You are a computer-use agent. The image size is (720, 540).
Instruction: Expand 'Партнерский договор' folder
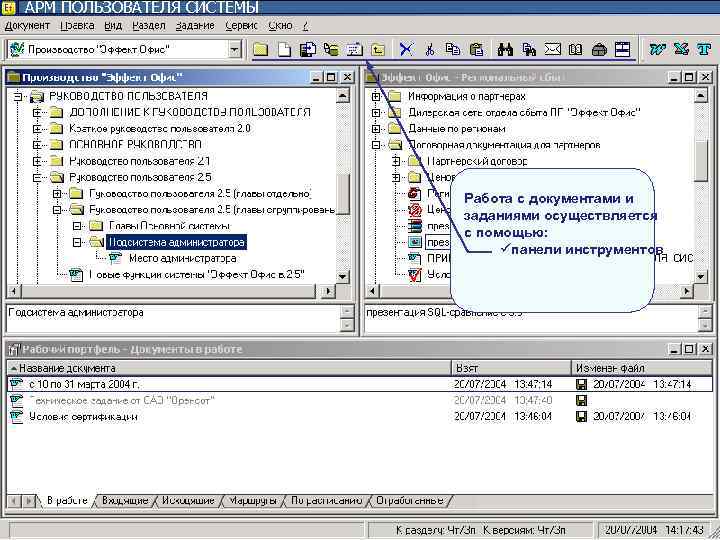click(x=396, y=161)
